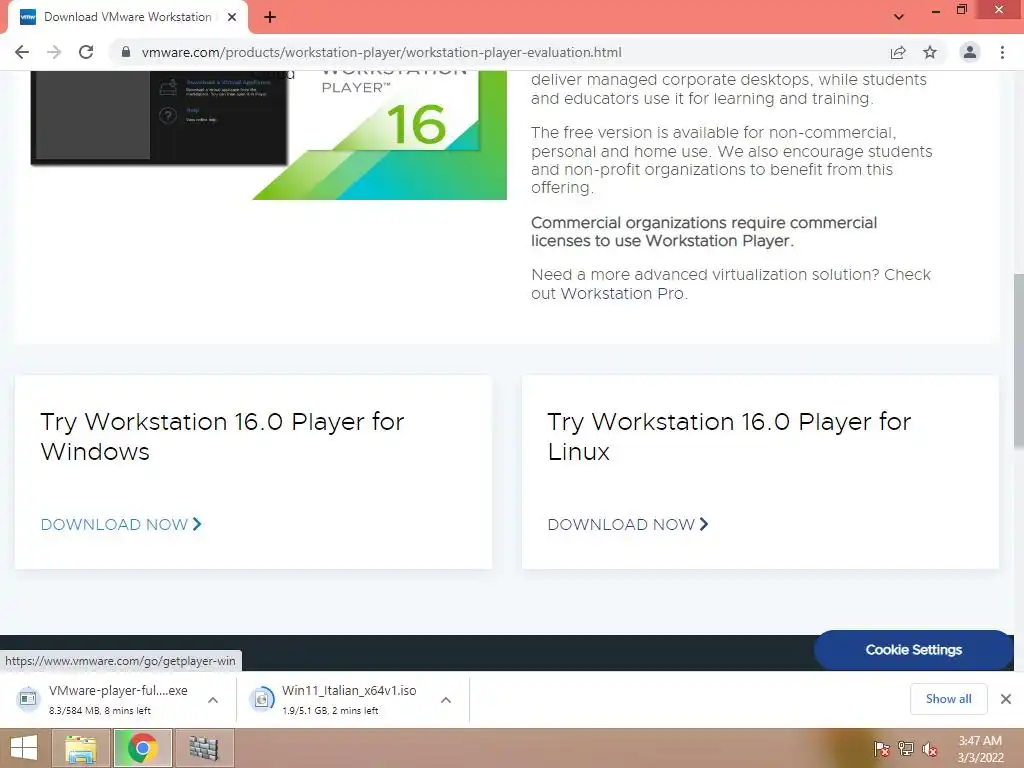Open tab search chevron in title bar

tap(899, 16)
